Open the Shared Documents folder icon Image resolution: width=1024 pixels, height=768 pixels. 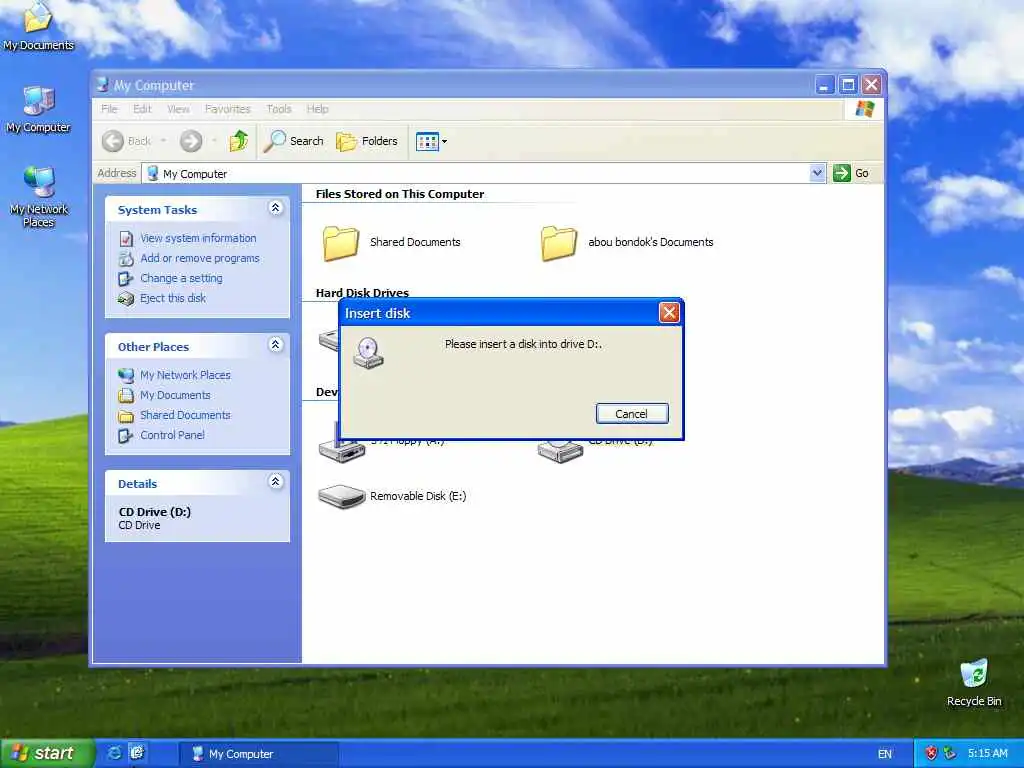point(341,243)
